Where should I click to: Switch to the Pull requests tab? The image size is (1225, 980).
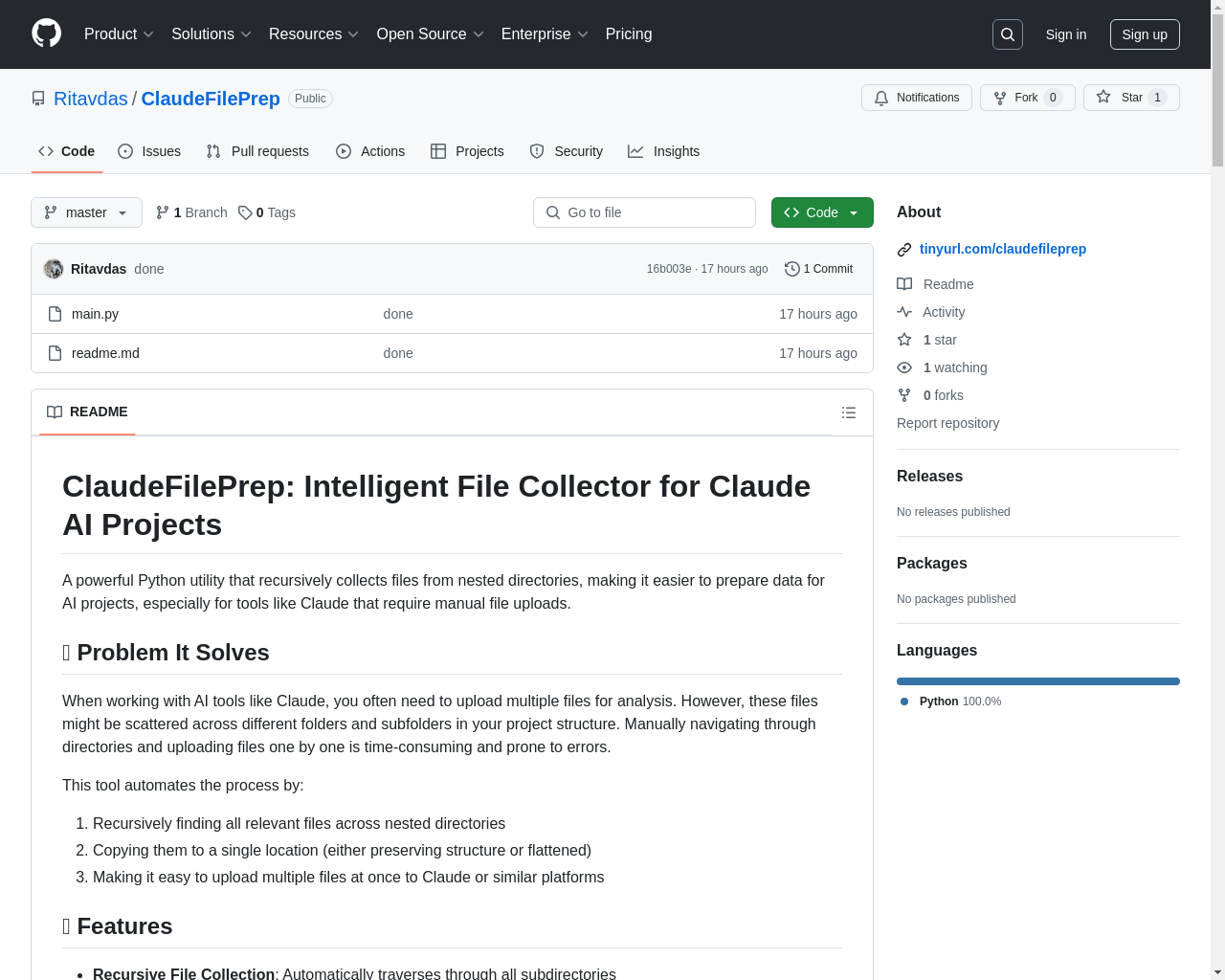[257, 151]
